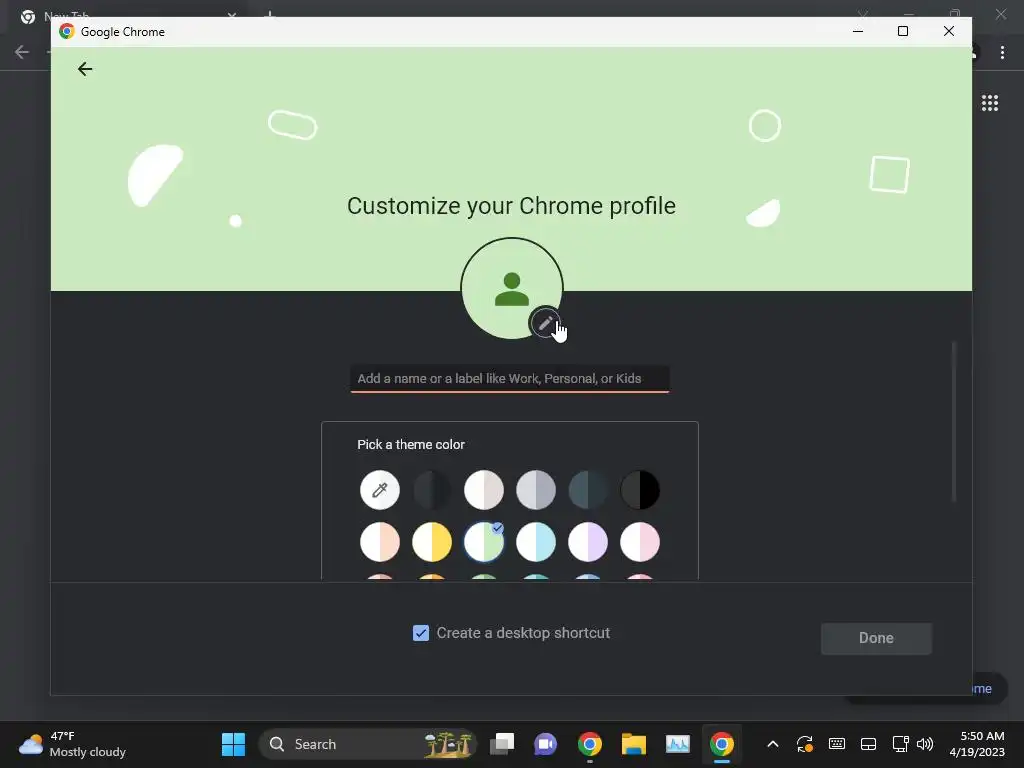Minimize the Google Chrome profile dialog

point(858,31)
